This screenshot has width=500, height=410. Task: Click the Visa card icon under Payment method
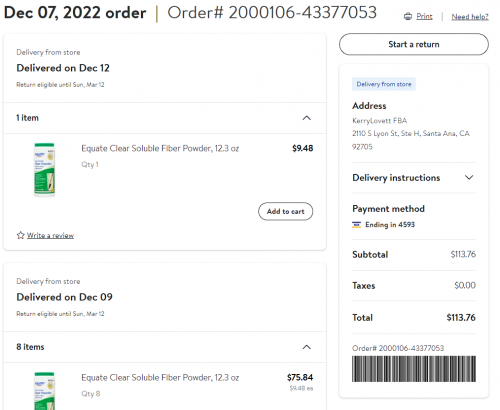(x=356, y=225)
